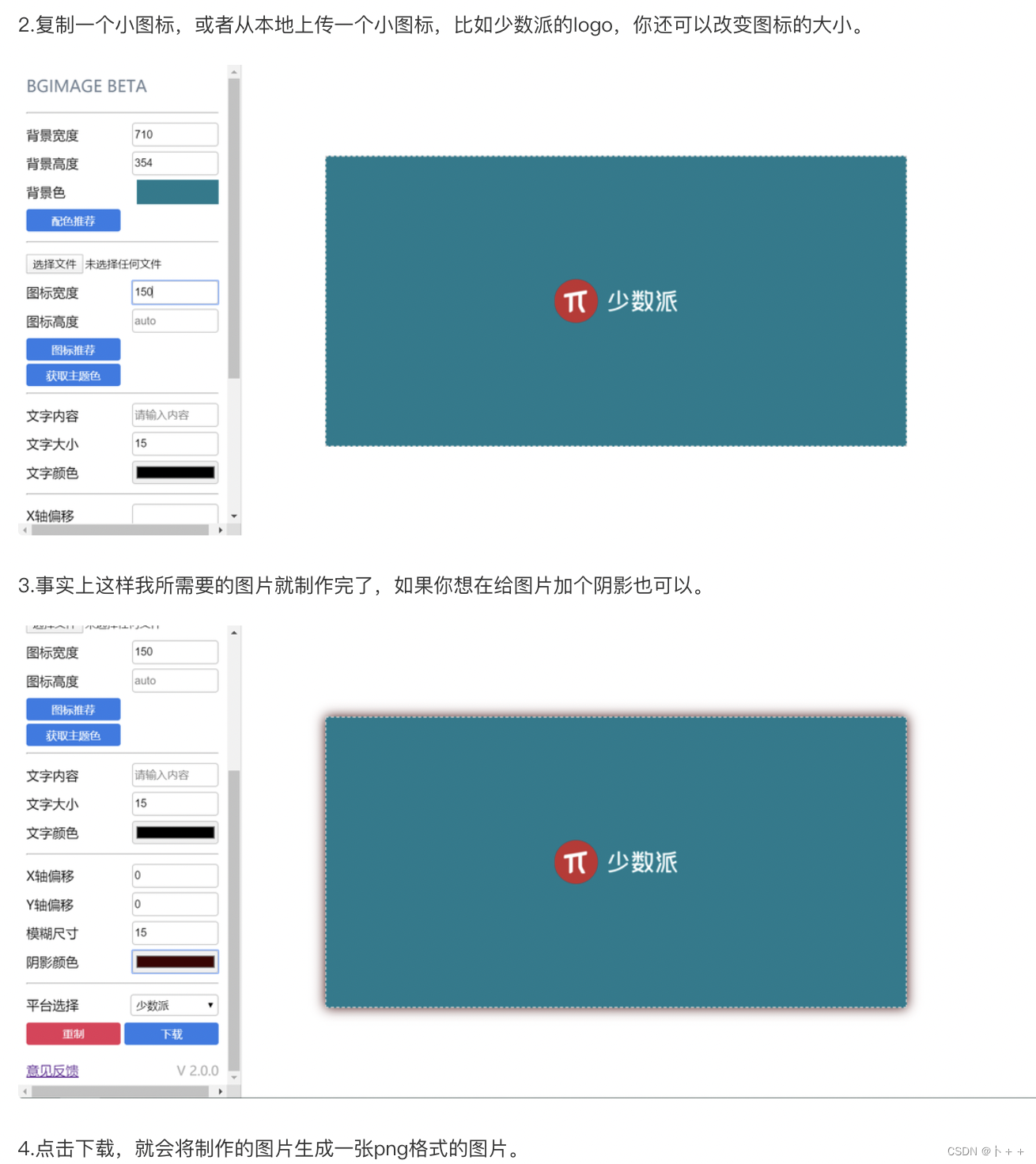Image resolution: width=1036 pixels, height=1164 pixels.
Task: Click the lower panel 图标高度 auto field
Action: [x=175, y=681]
